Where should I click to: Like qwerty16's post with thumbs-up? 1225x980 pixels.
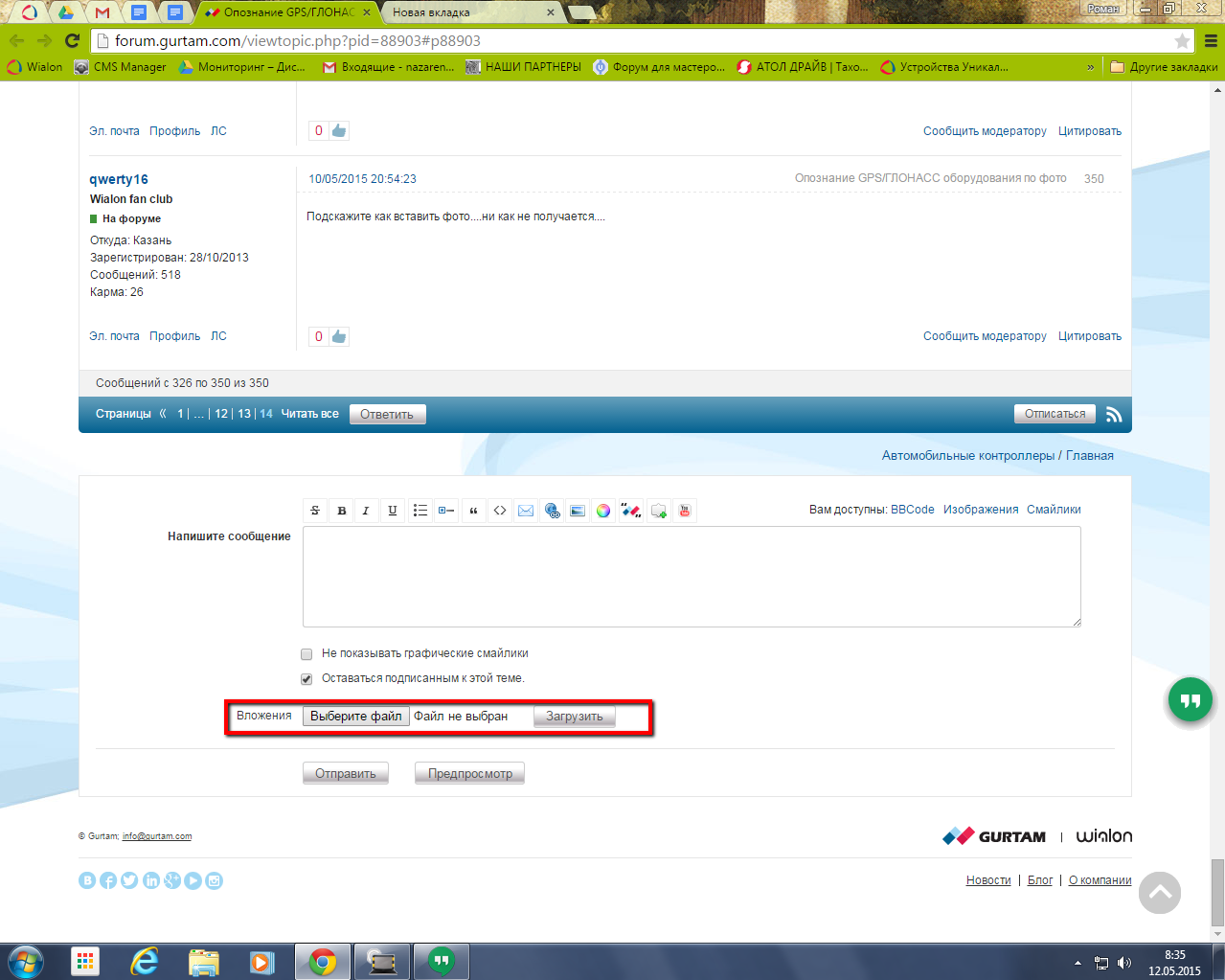[339, 336]
